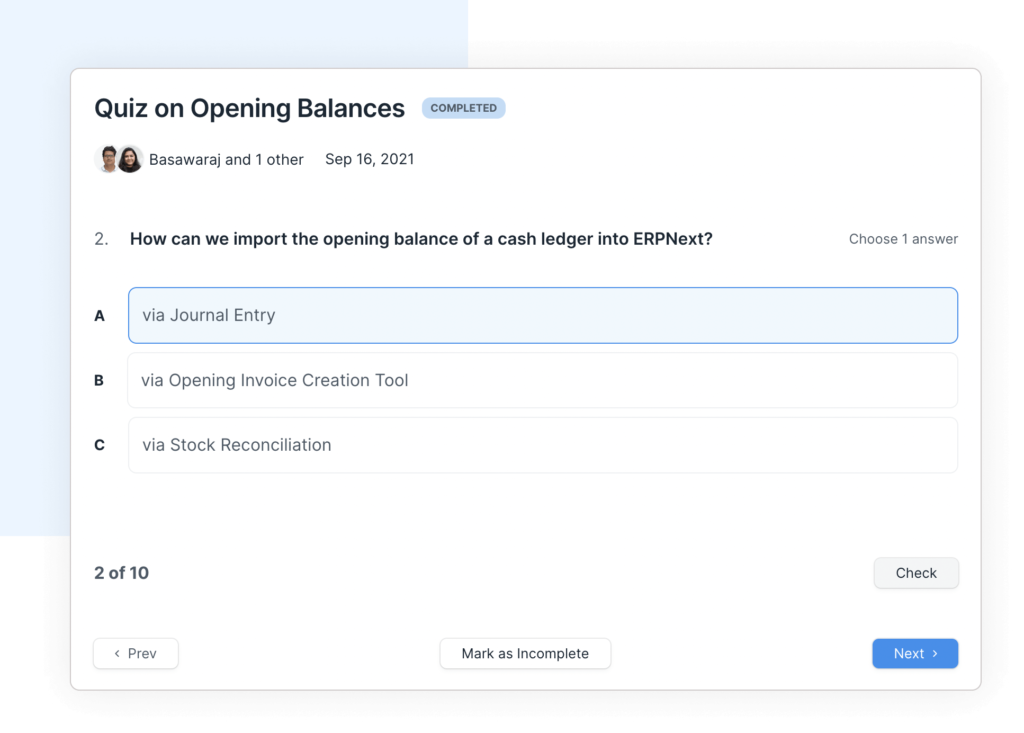Click the letter B option label
Viewport: 1024px width, 733px height.
point(99,380)
